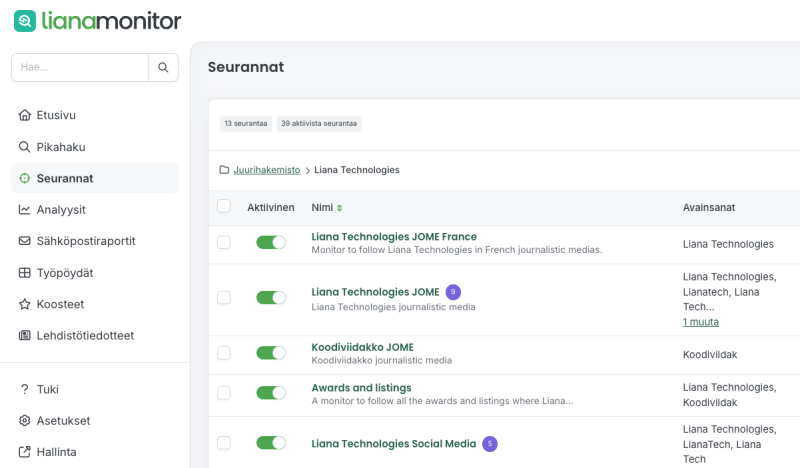Select Seurannat in the sidebar
This screenshot has height=468, width=800.
pos(95,178)
